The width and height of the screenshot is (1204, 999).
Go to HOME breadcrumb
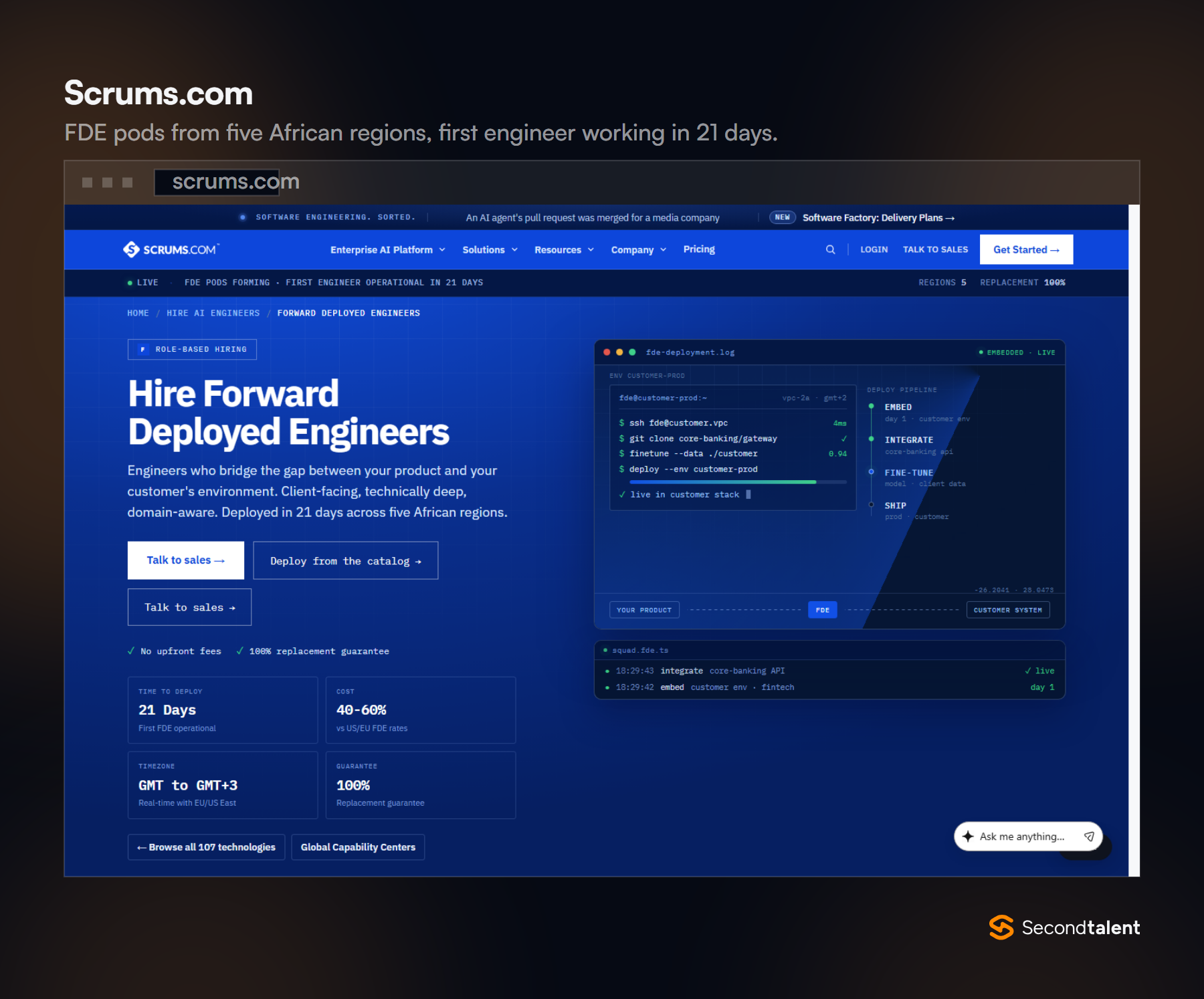[138, 313]
